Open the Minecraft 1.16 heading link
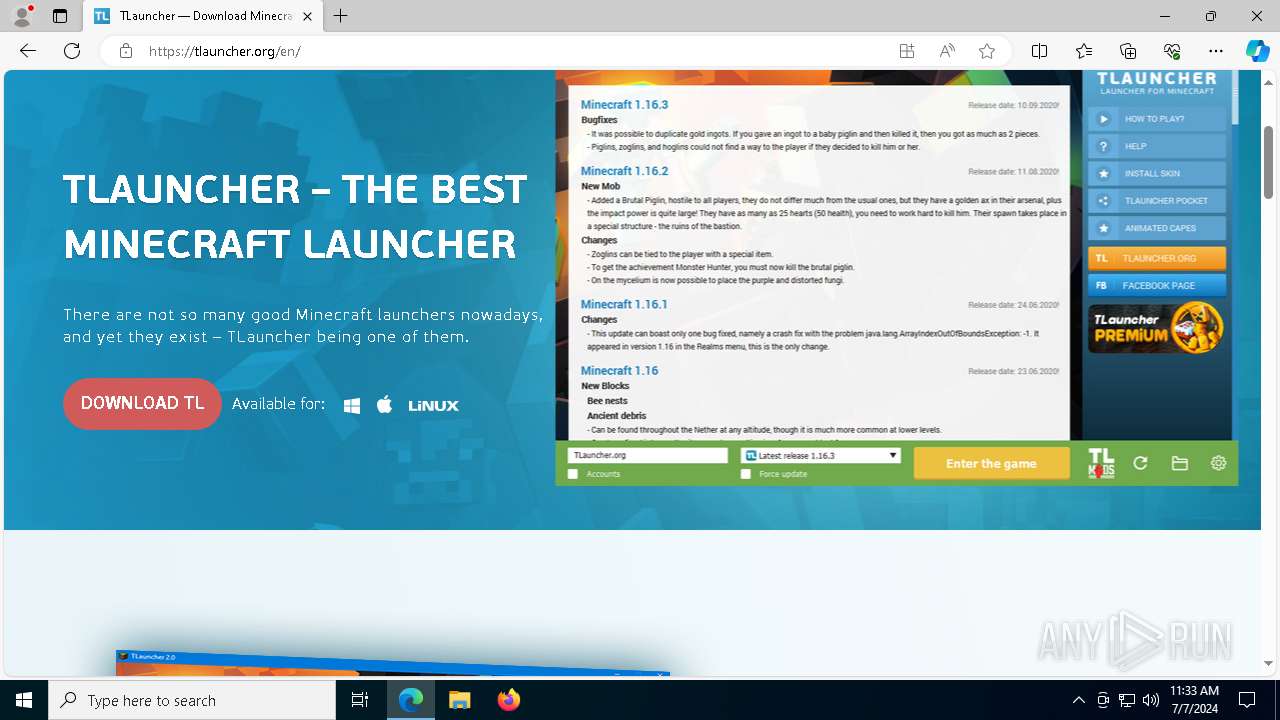 [619, 371]
